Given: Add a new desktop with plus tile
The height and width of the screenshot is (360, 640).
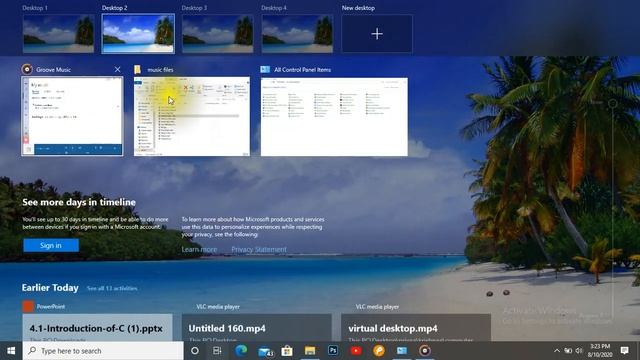Looking at the screenshot, I should (377, 34).
